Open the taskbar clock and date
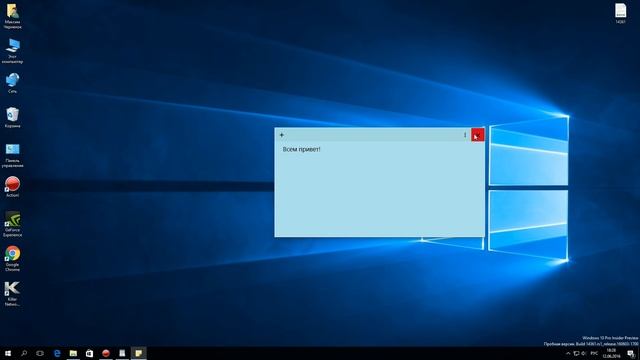 (611, 353)
